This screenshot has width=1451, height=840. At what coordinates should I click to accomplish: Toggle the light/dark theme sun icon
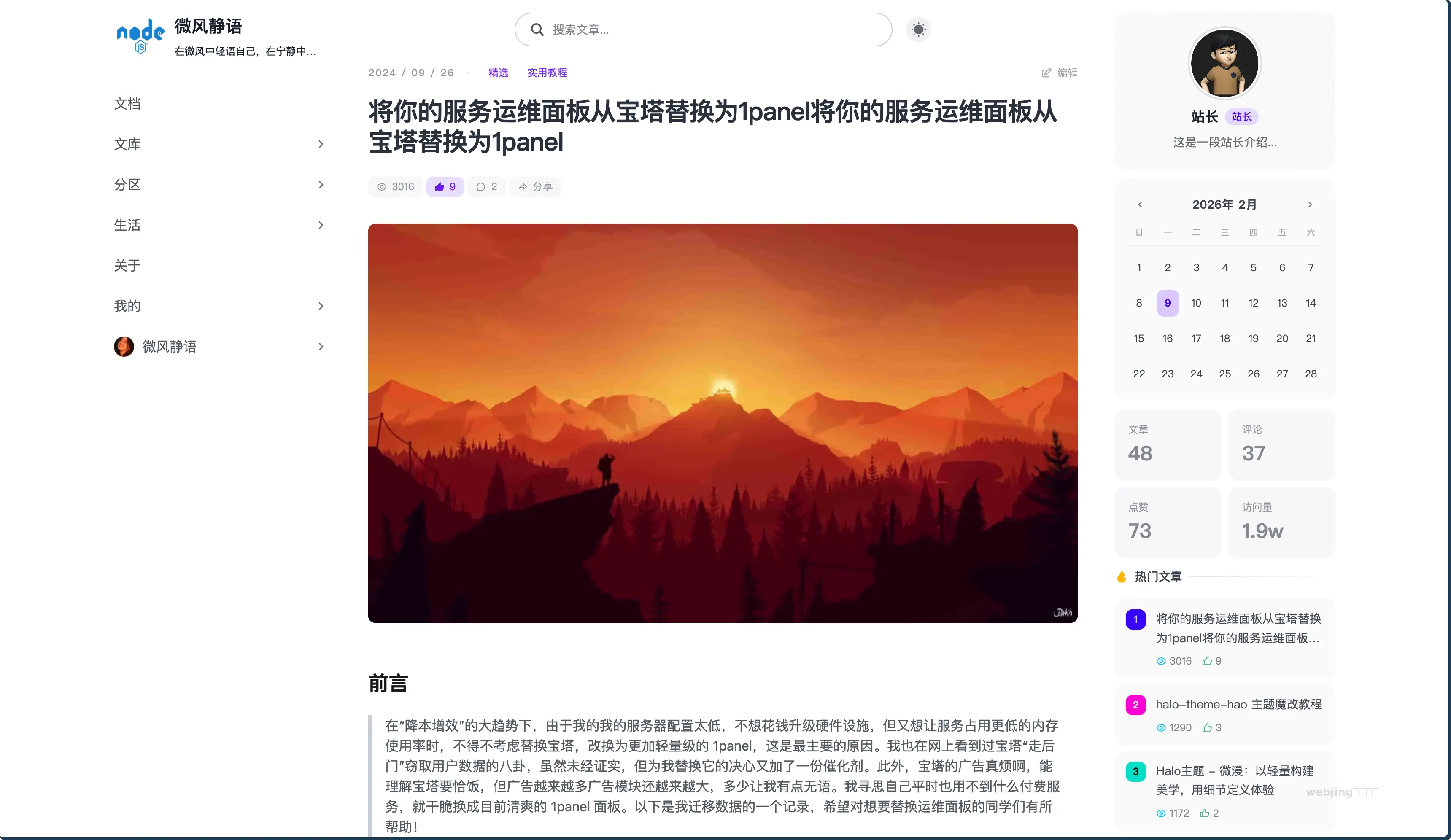(918, 30)
